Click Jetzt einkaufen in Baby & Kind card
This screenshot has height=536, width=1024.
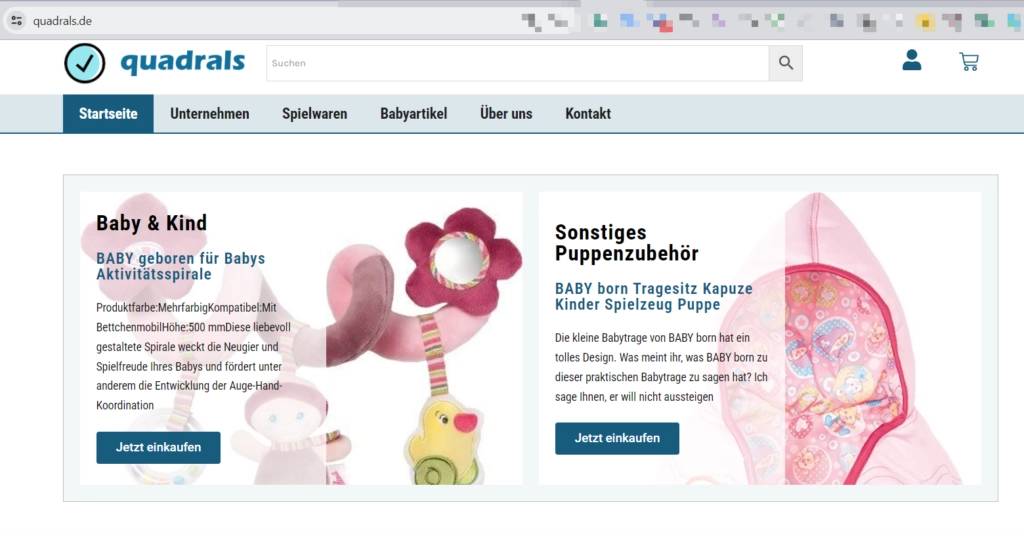tap(158, 447)
